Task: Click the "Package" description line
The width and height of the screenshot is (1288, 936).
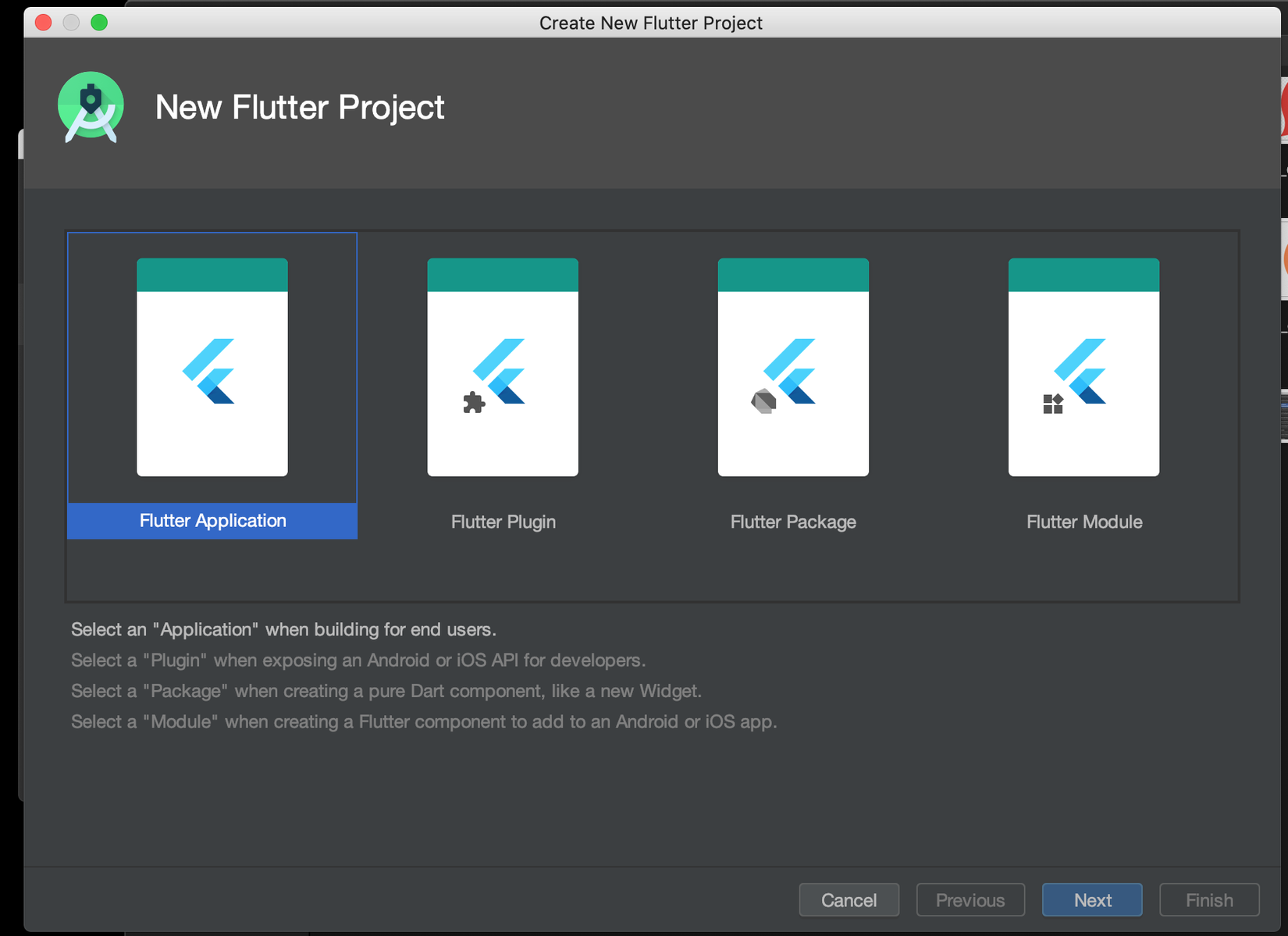Action: 386,691
